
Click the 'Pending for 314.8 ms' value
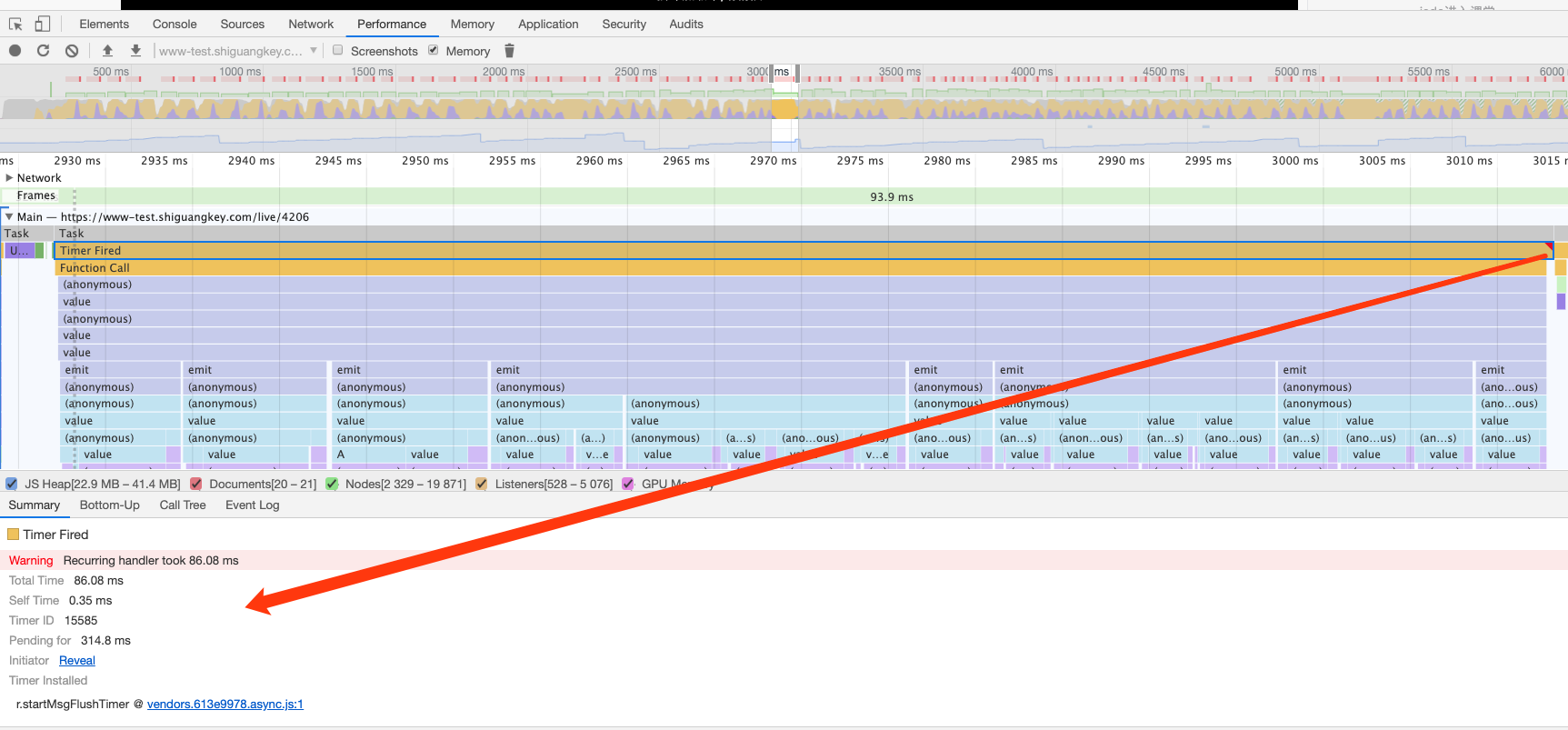105,641
